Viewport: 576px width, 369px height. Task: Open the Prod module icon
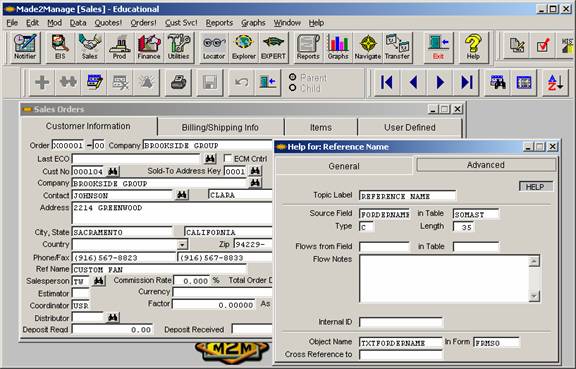[x=119, y=47]
